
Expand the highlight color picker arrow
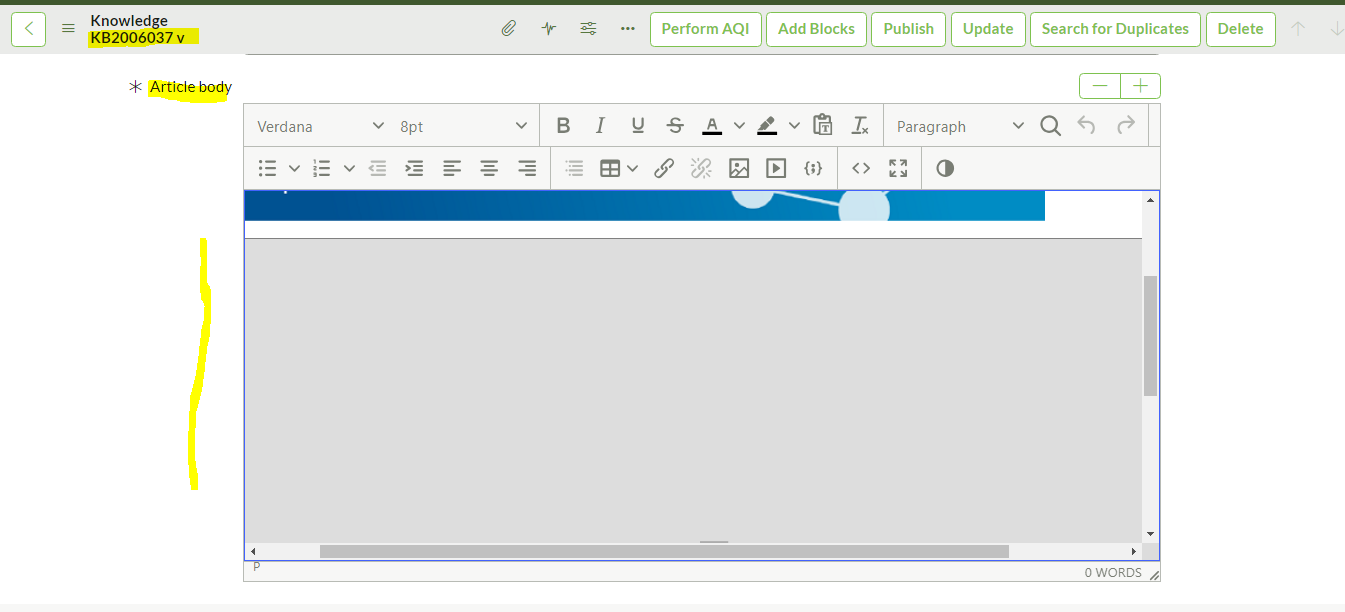[x=794, y=126]
